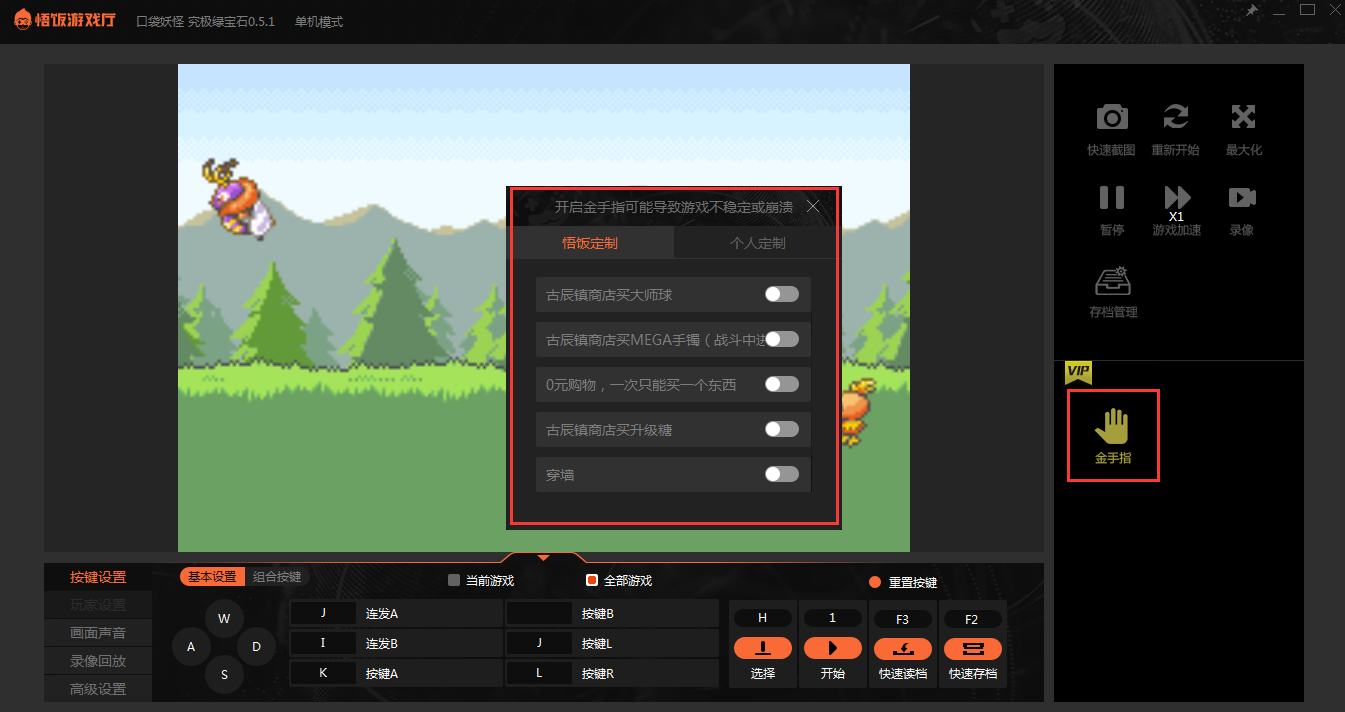The image size is (1345, 712).
Task: Click the orange 快速读档 icon
Action: [x=902, y=648]
